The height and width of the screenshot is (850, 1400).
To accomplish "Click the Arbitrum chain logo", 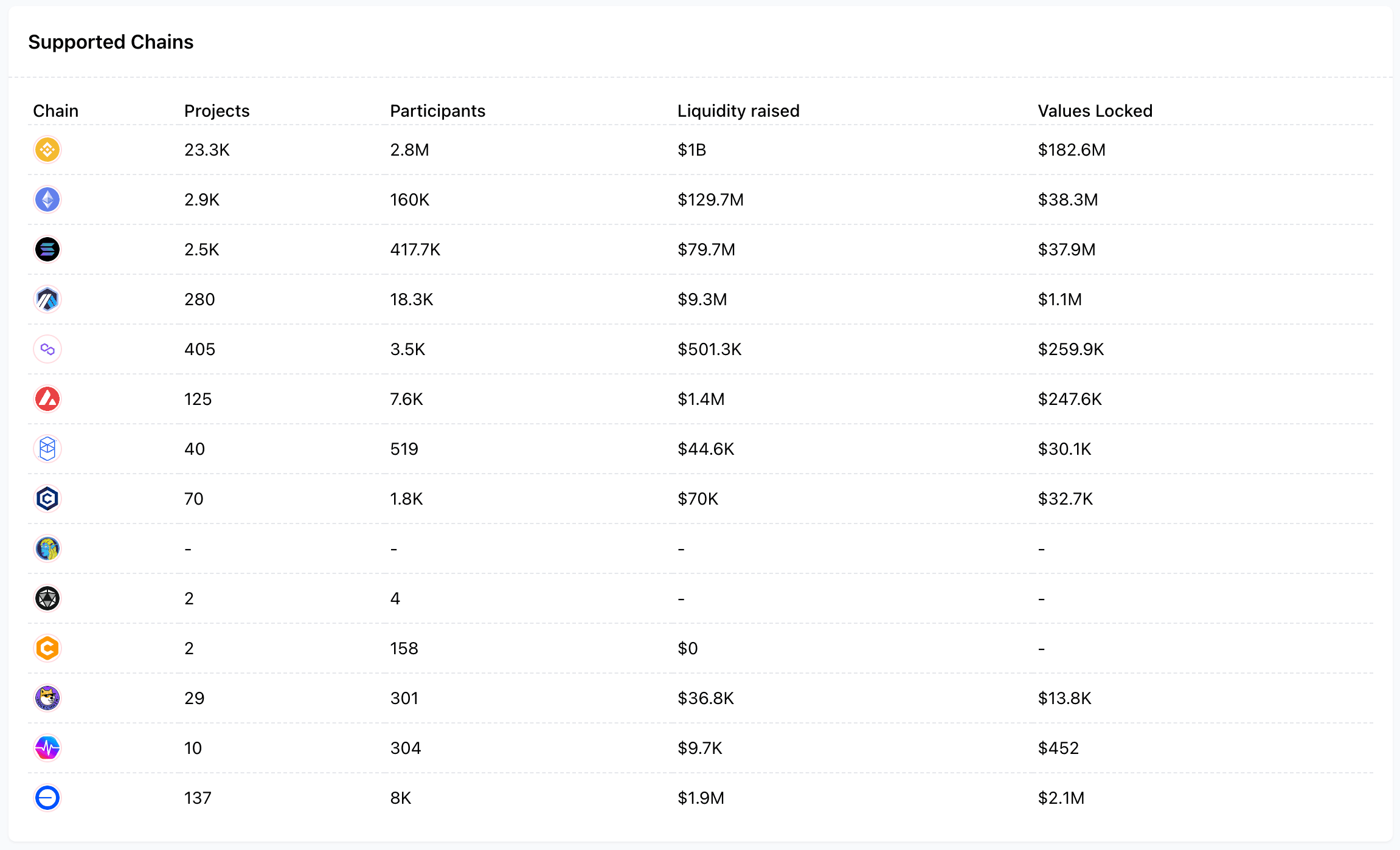I will (x=47, y=299).
